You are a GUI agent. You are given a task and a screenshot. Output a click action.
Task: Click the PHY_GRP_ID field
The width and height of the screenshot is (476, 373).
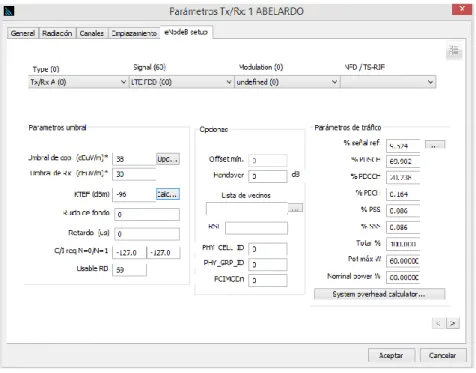pyautogui.click(x=268, y=264)
